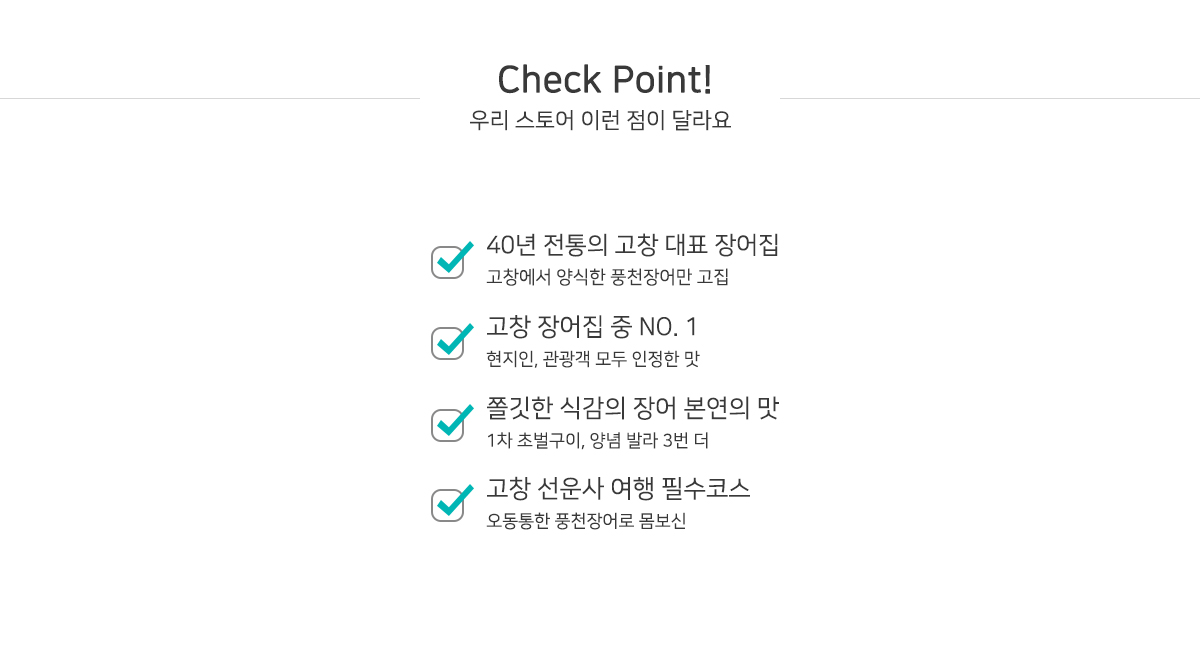Viewport: 1200px width, 650px height.
Task: Click description 고창에서 양식한 풍천장어만 고집
Action: pos(607,277)
